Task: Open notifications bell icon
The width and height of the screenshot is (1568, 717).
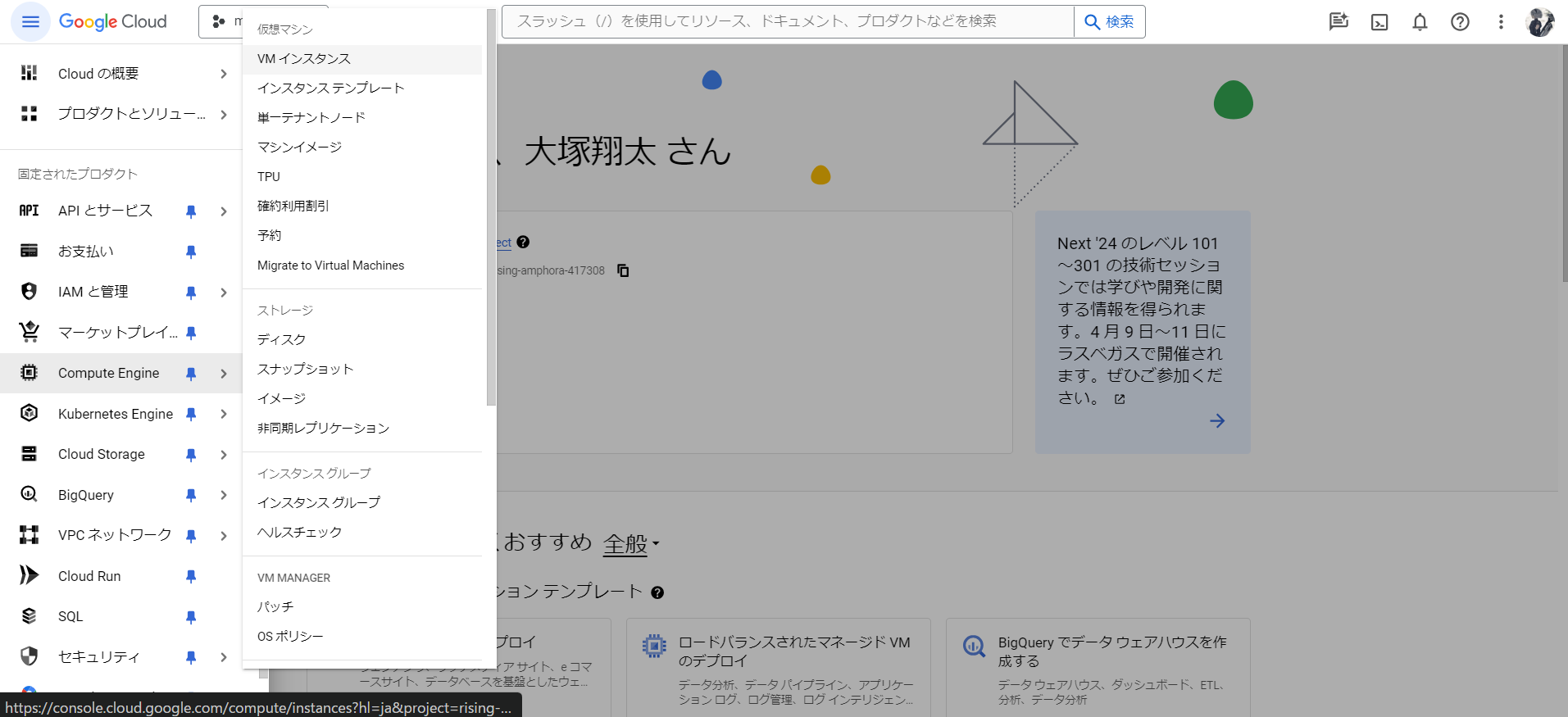Action: (x=1420, y=22)
